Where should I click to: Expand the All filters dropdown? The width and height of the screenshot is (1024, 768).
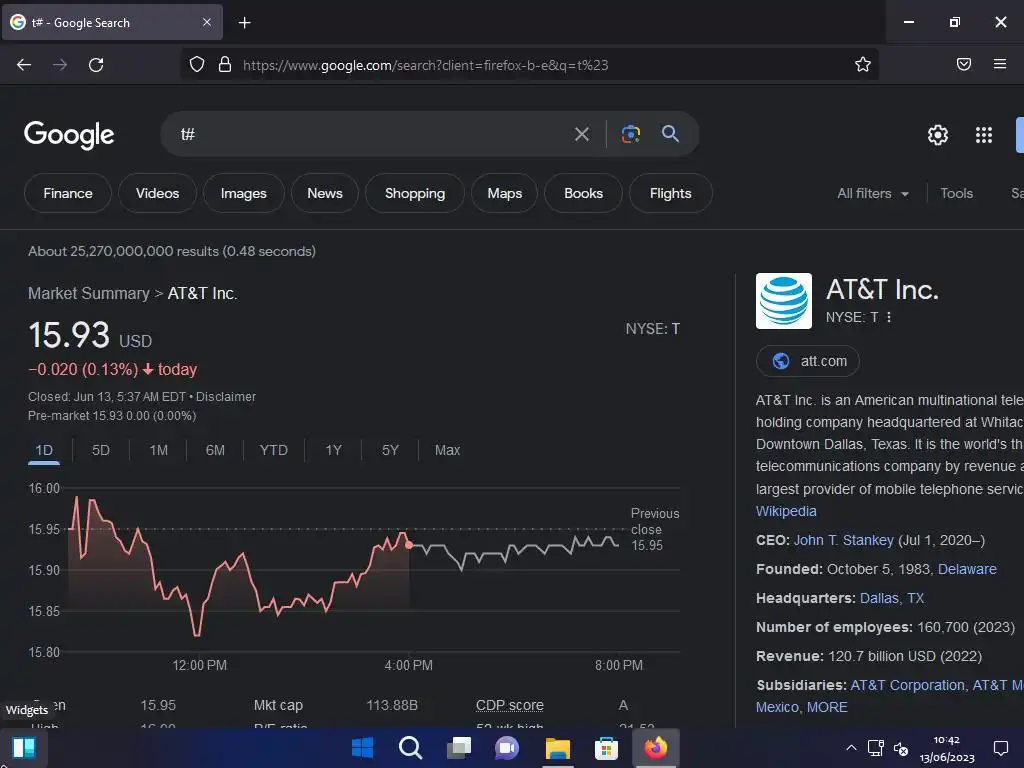pos(872,193)
